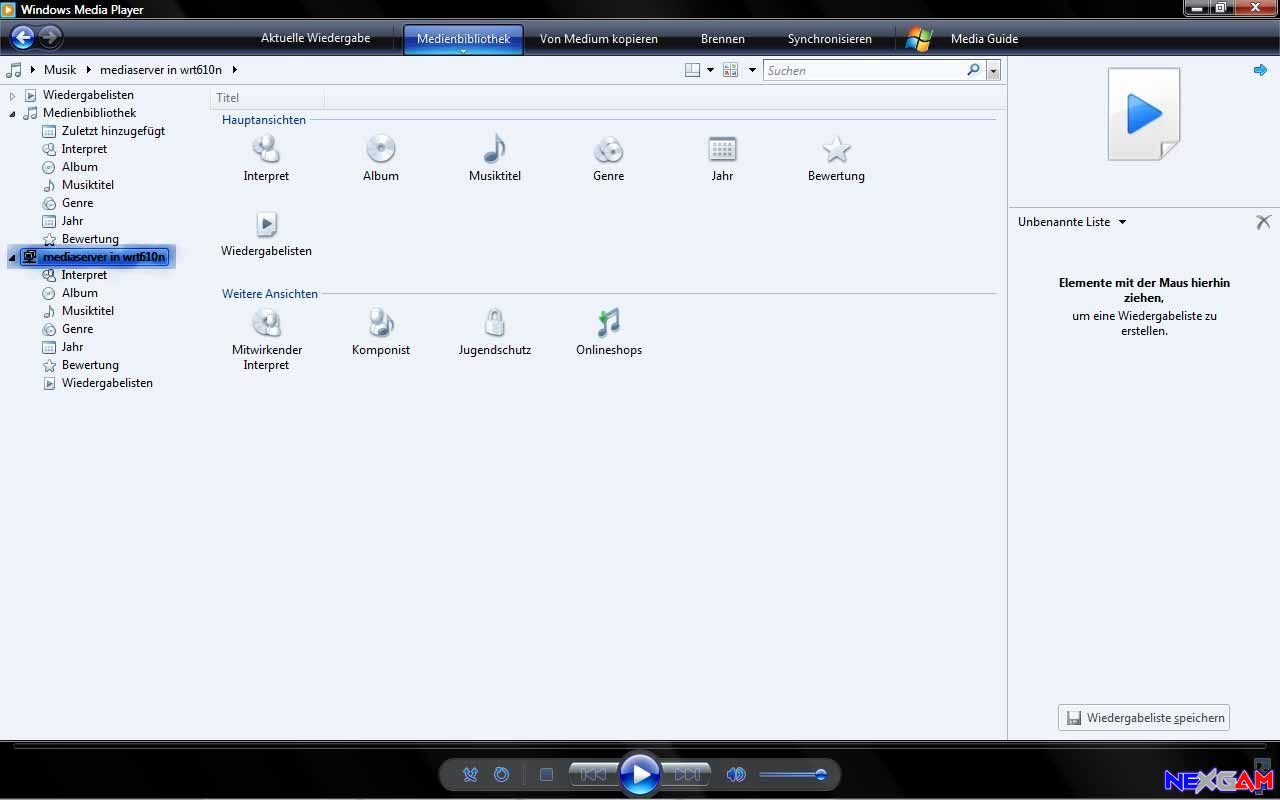Click the layout options icon
Image resolution: width=1280 pixels, height=800 pixels.
(x=692, y=70)
